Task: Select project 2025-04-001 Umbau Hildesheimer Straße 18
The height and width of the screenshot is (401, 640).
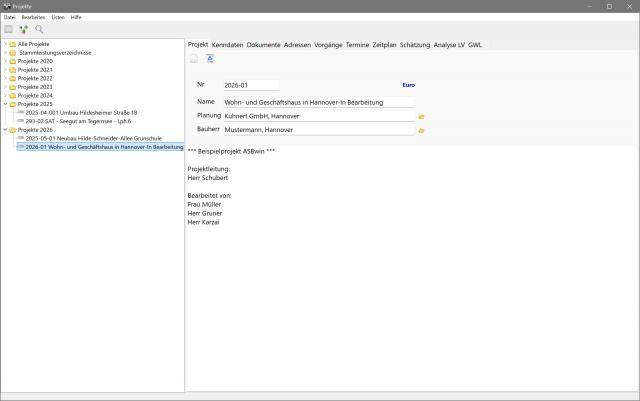Action: [81, 112]
